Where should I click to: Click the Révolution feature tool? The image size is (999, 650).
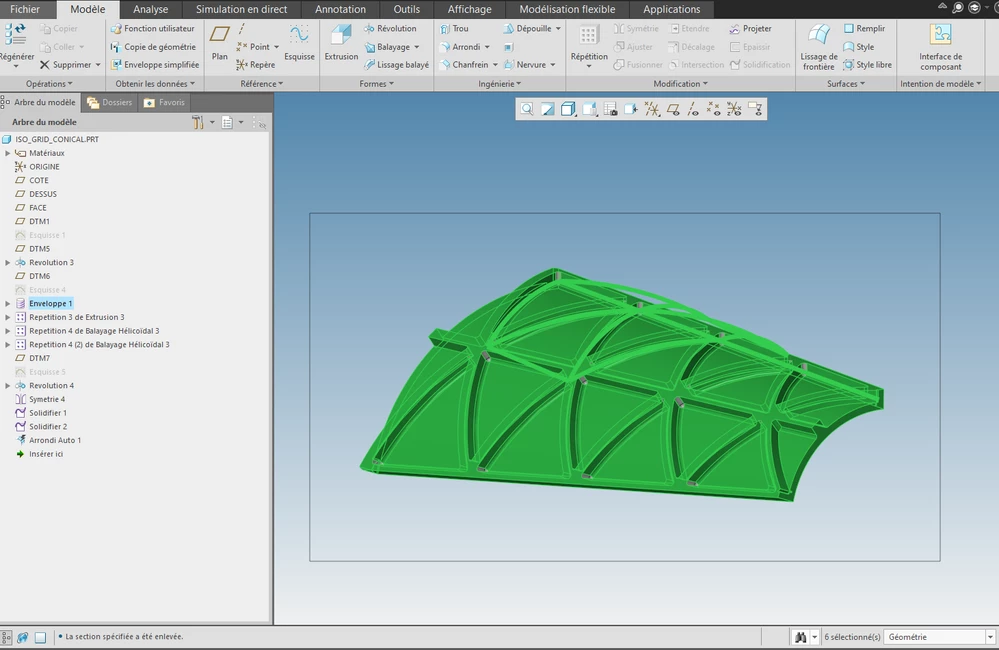[x=390, y=29]
